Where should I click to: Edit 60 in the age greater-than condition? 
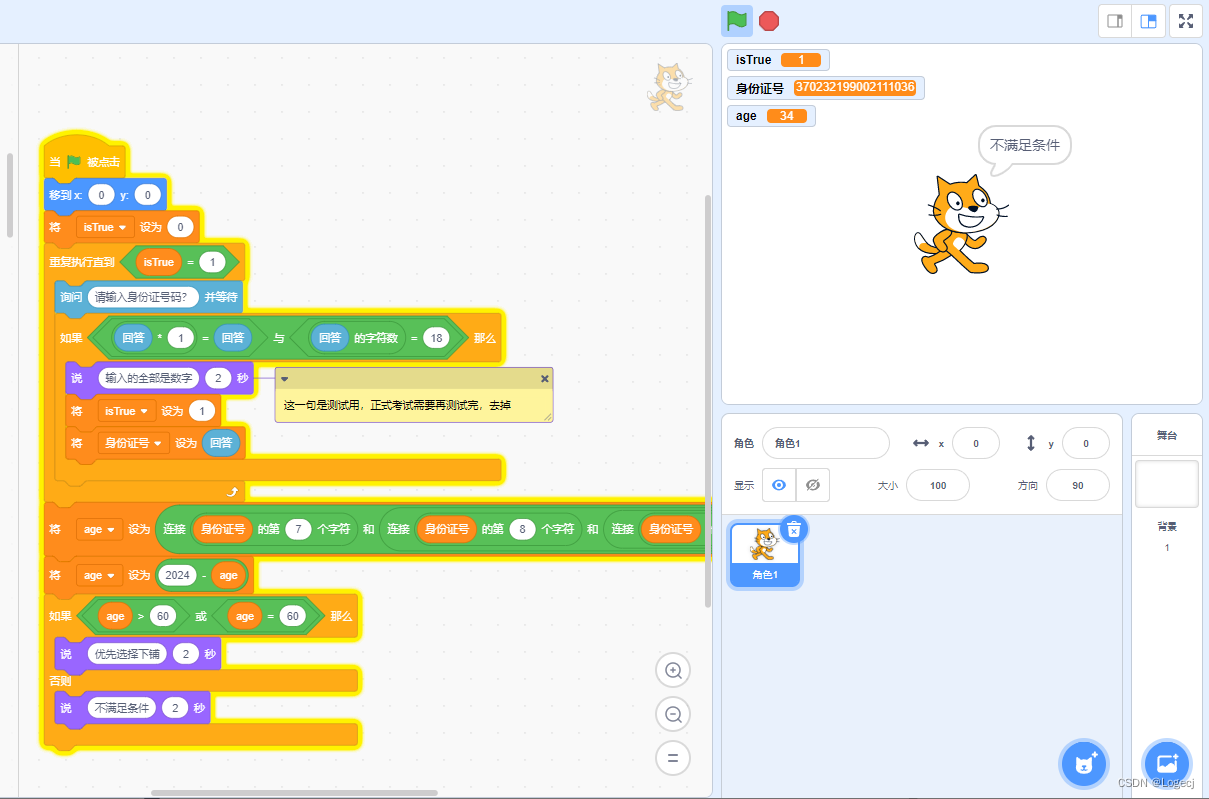[163, 616]
